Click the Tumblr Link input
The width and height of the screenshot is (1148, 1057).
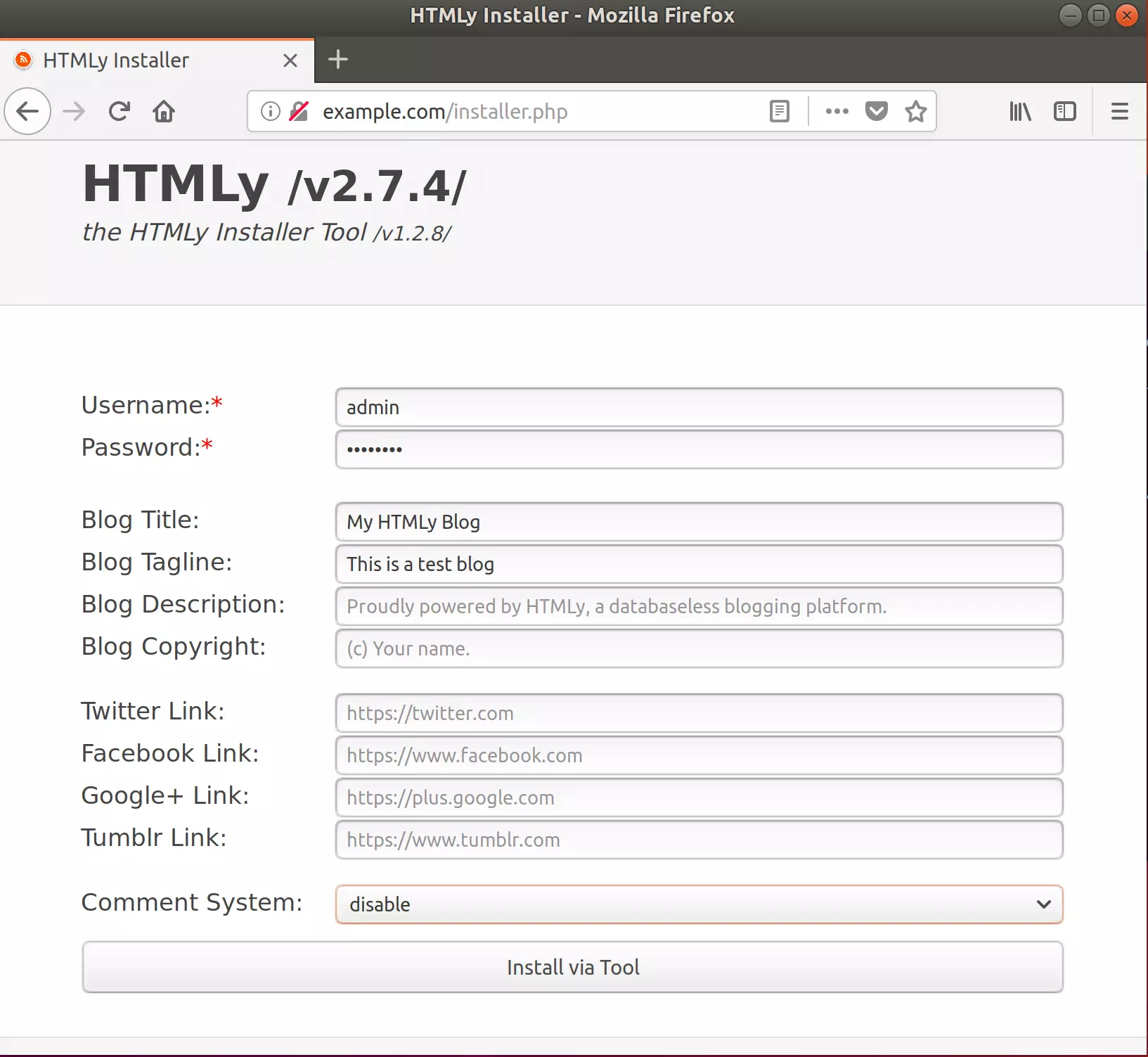699,840
